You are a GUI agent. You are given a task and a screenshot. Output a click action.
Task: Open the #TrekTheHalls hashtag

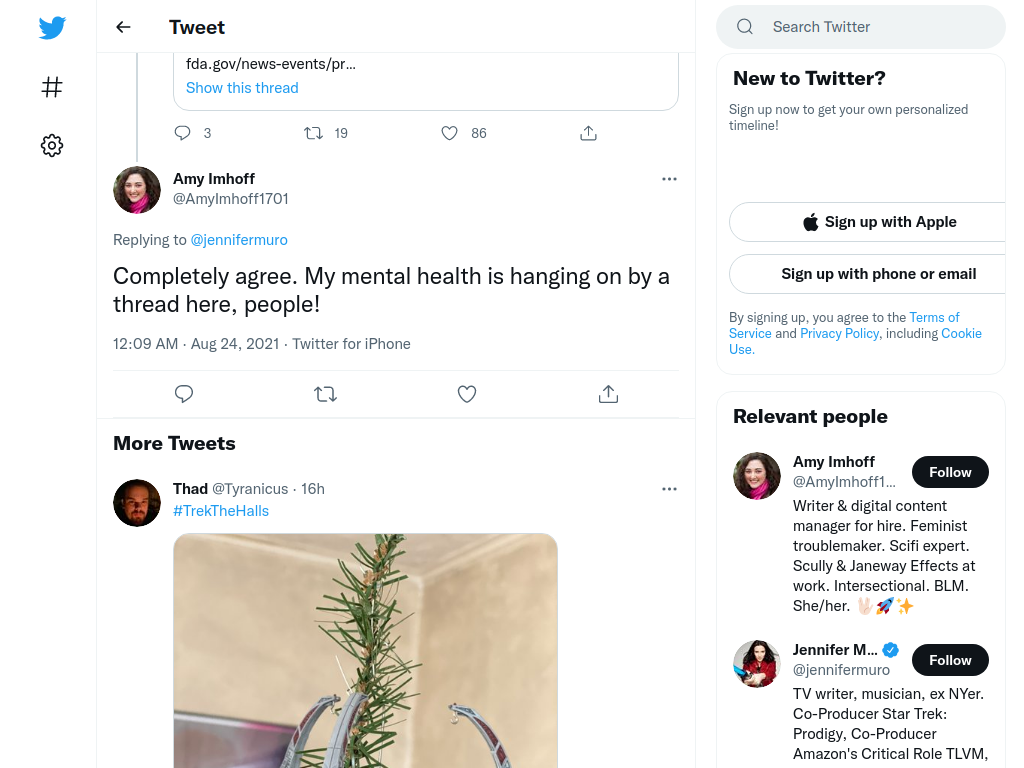pyautogui.click(x=221, y=511)
